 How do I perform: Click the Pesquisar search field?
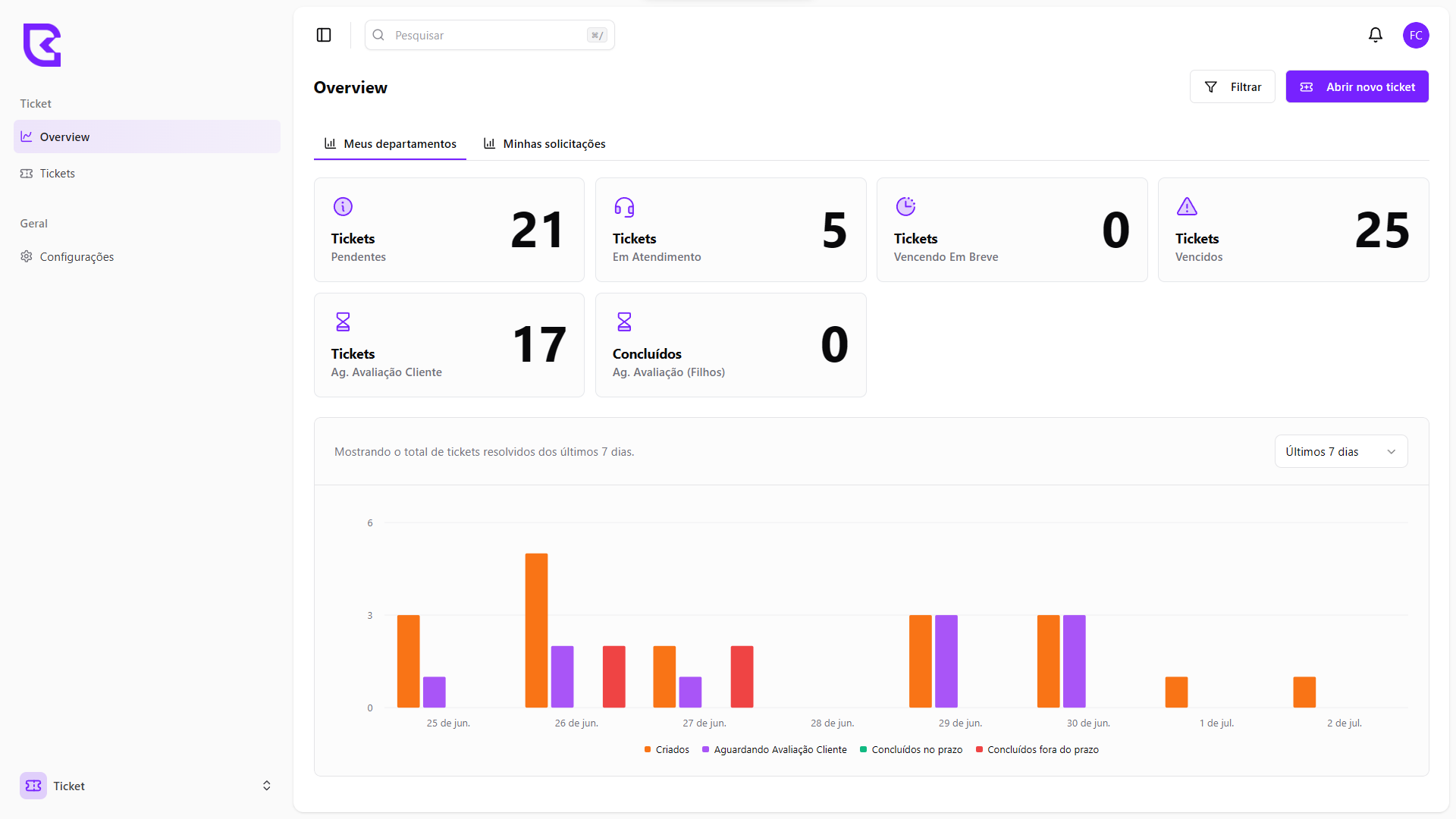click(489, 35)
